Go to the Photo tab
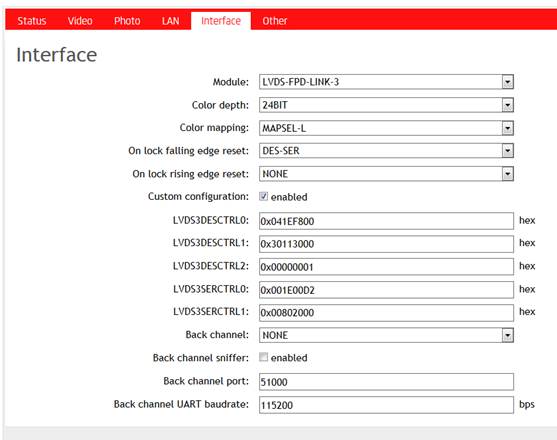Screen dimensions: 557x440 [x=127, y=21]
